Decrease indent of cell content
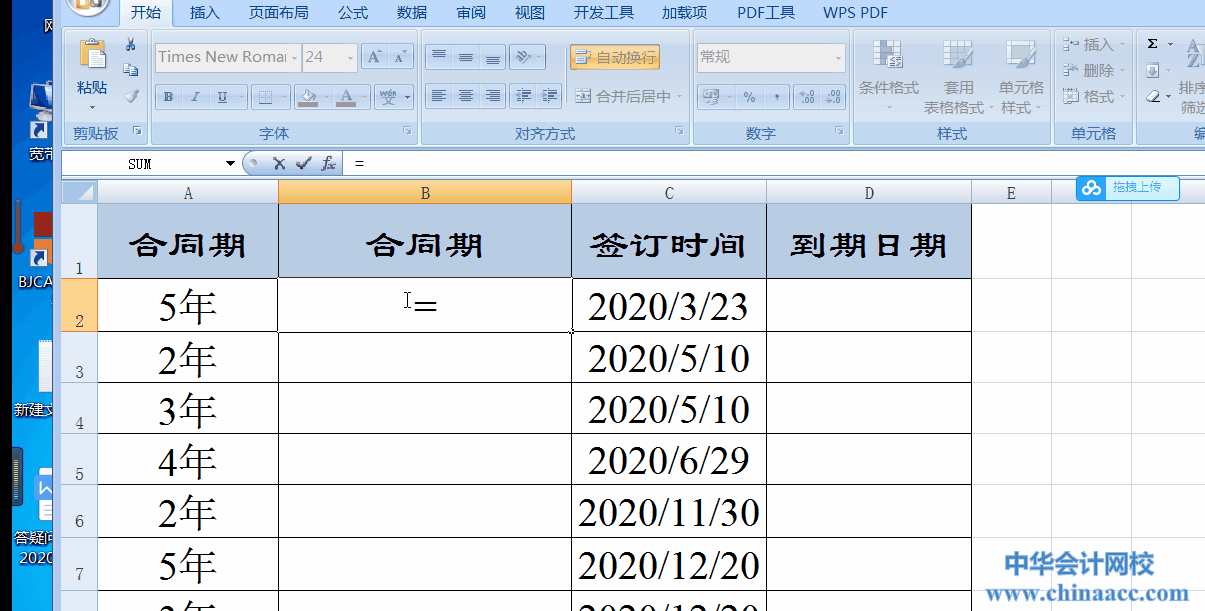The image size is (1205, 611). click(x=522, y=97)
